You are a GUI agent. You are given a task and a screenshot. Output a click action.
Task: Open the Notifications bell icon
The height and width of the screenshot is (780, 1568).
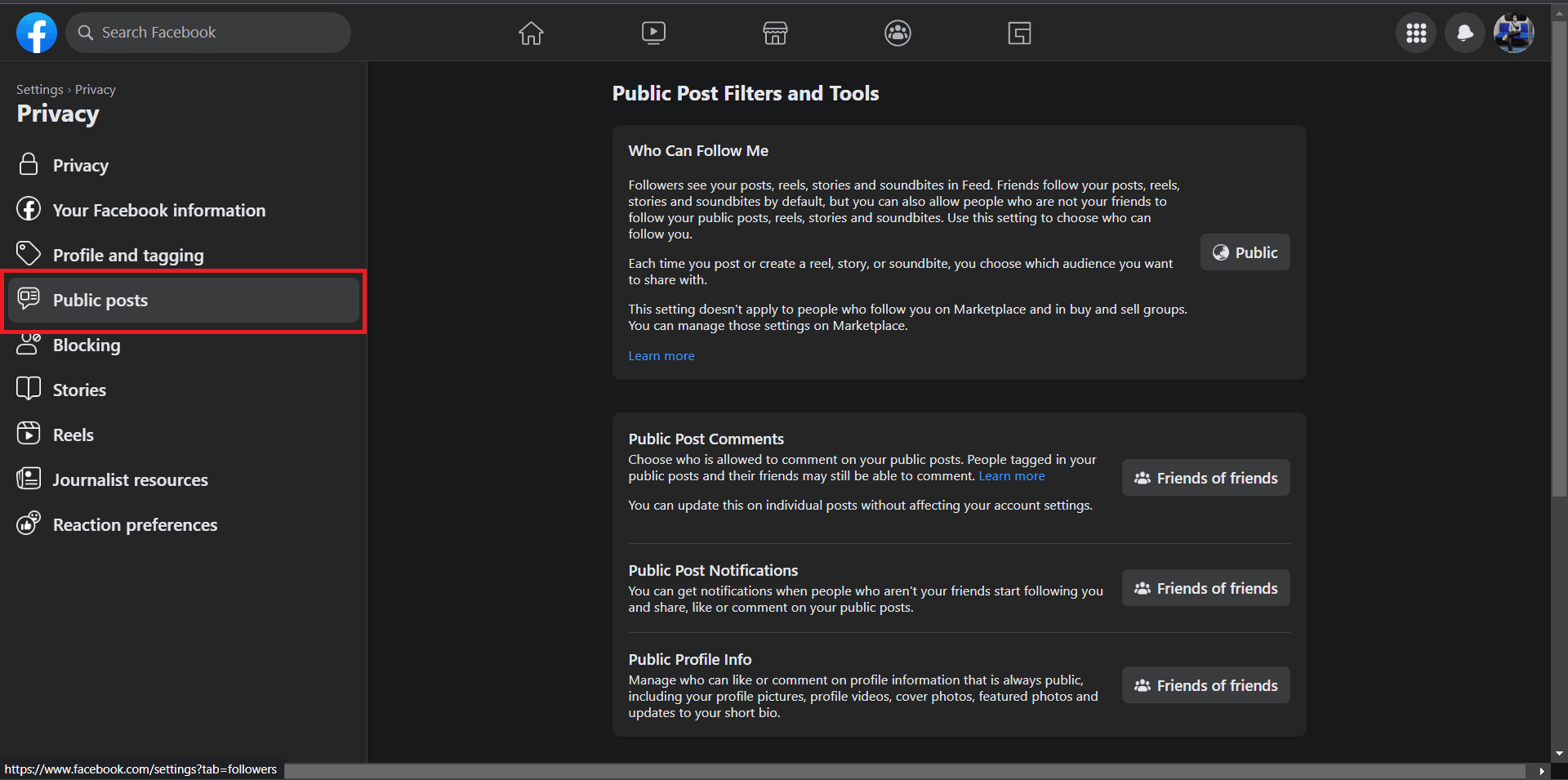[x=1464, y=33]
